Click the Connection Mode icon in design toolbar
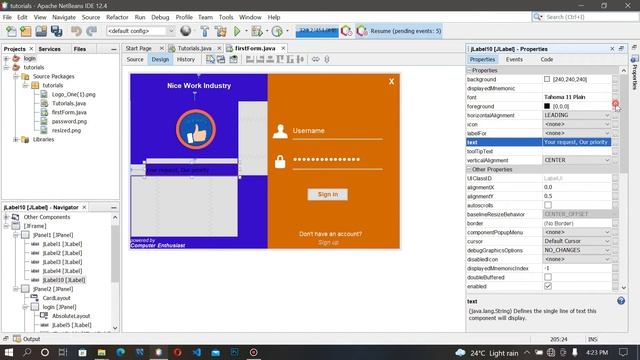The height and width of the screenshot is (360, 640). (x=221, y=60)
